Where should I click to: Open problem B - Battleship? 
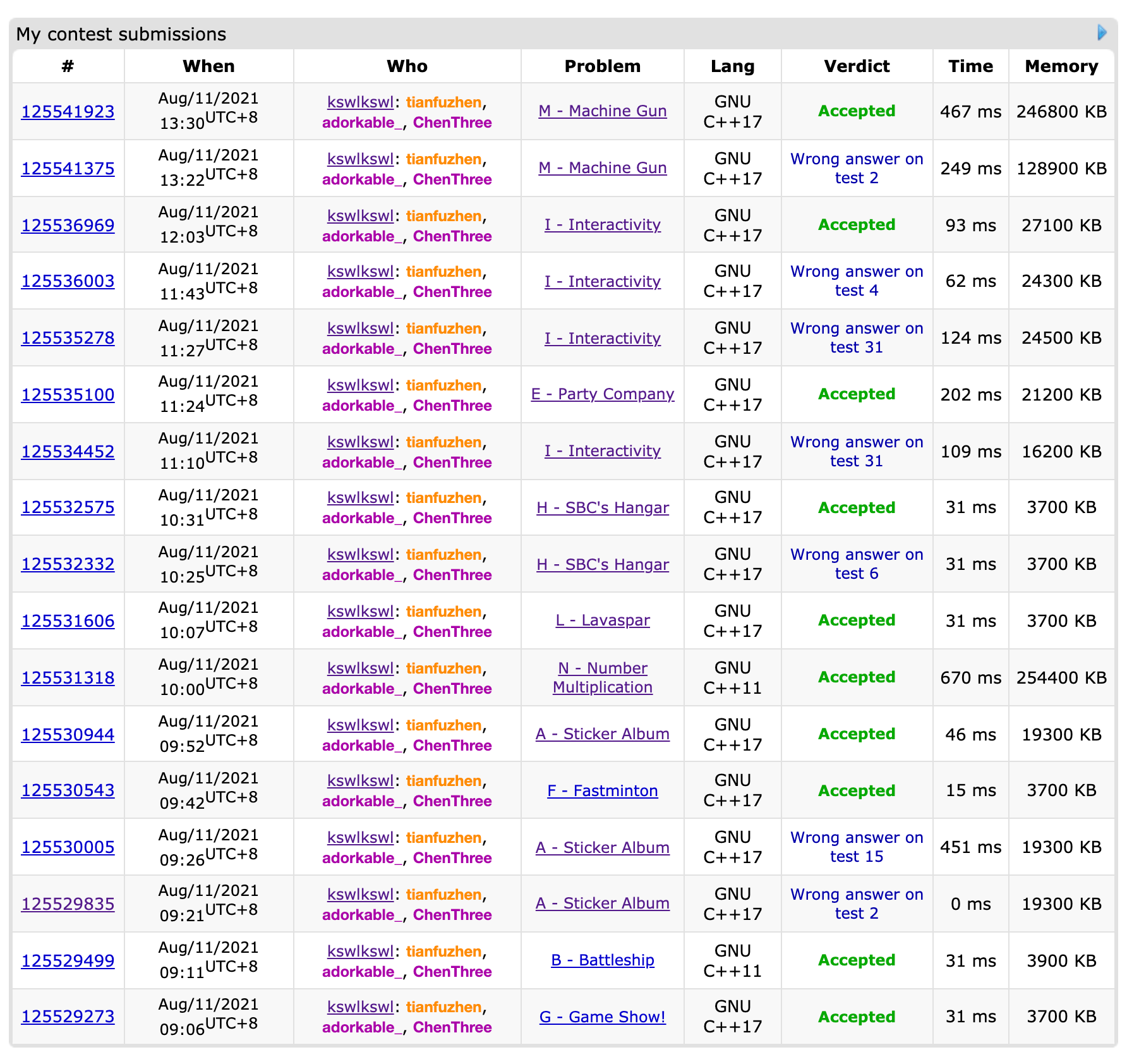[602, 960]
